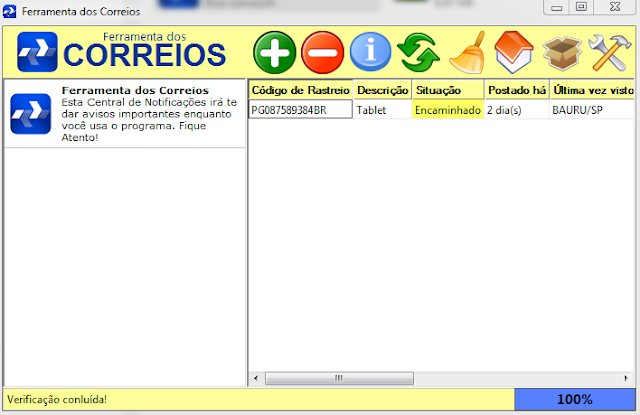Click the scrollbar right arrow
The width and height of the screenshot is (640, 415).
626,378
